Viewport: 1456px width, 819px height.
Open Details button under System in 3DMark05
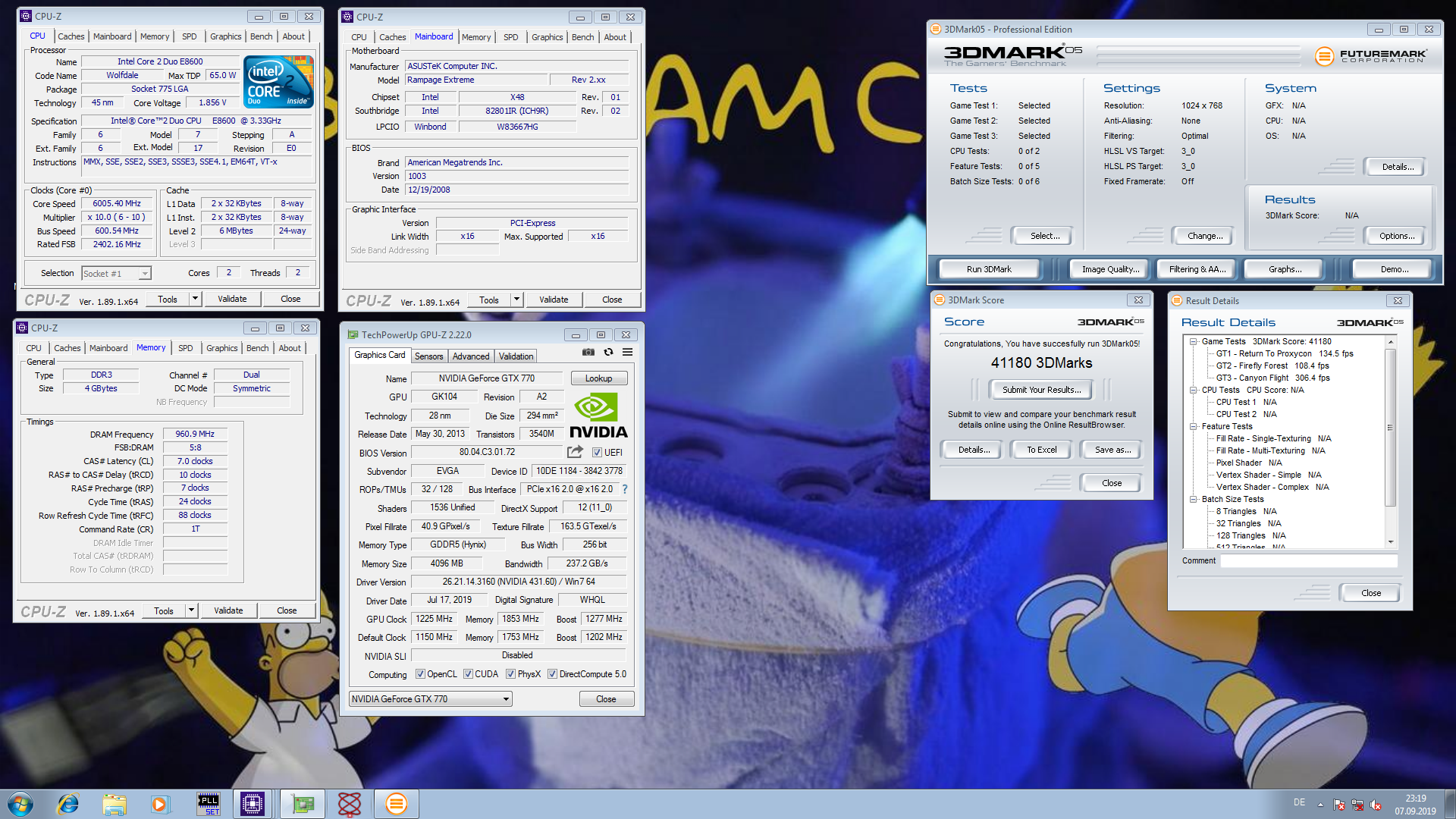pos(1397,167)
